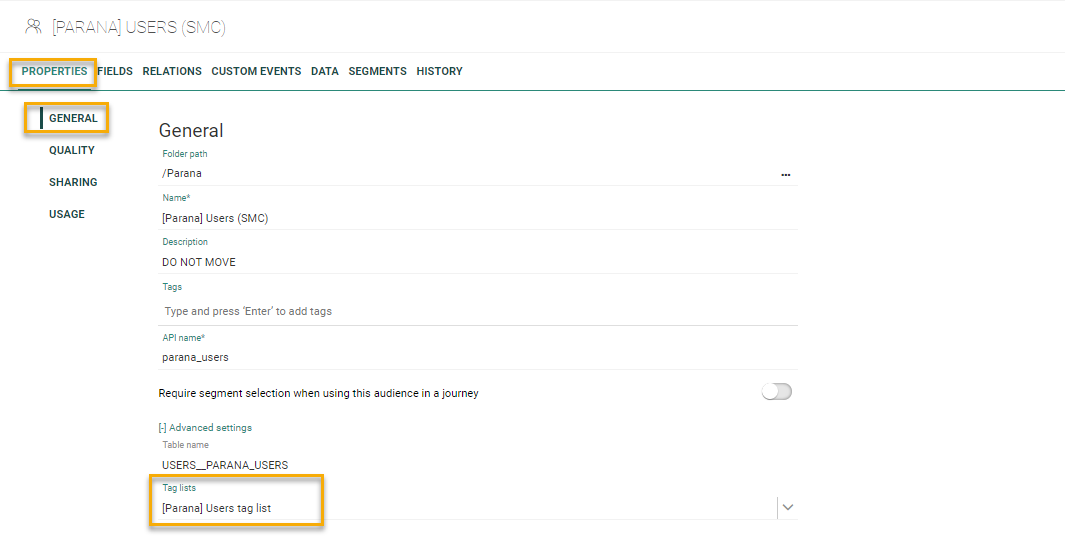The height and width of the screenshot is (541, 1065).
Task: Open the Usage section
Action: click(67, 214)
